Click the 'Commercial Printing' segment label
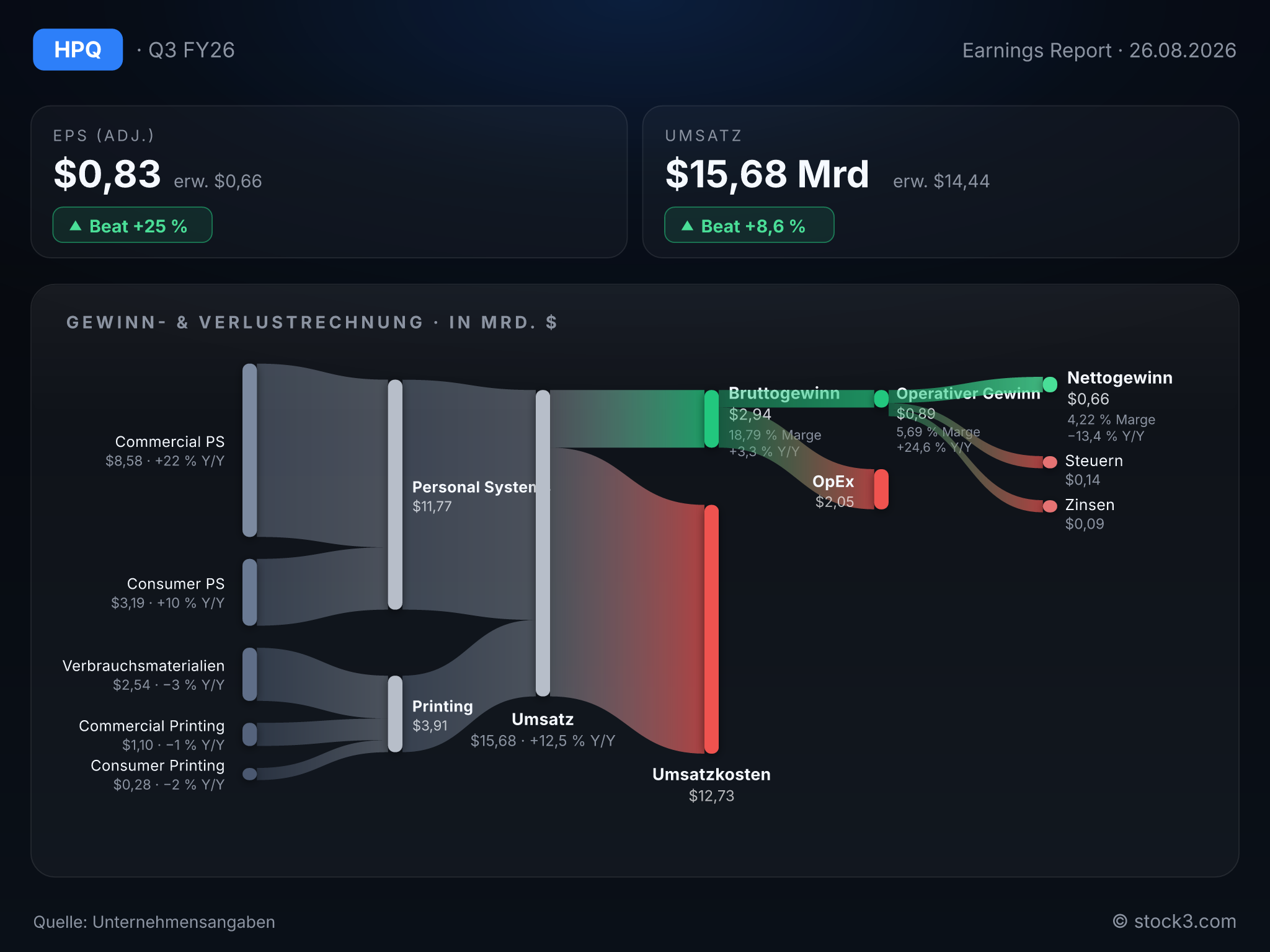 pos(151,726)
